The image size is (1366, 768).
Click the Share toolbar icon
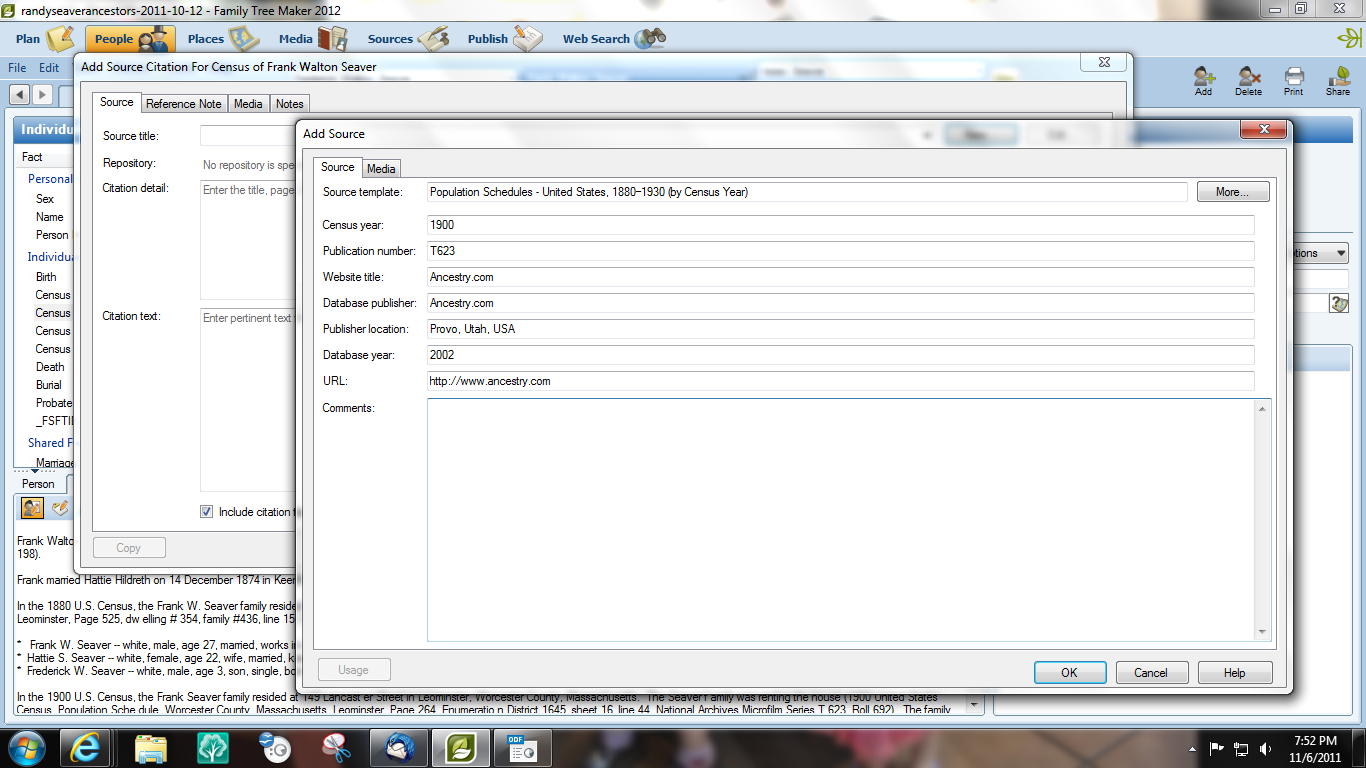tap(1338, 81)
